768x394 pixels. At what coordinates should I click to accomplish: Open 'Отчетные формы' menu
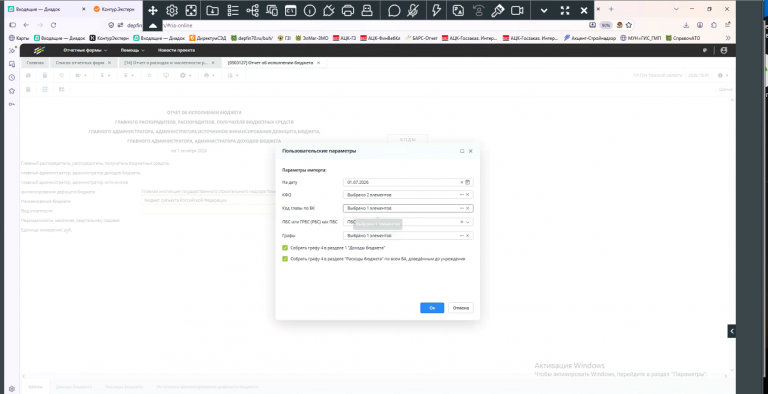coord(85,50)
